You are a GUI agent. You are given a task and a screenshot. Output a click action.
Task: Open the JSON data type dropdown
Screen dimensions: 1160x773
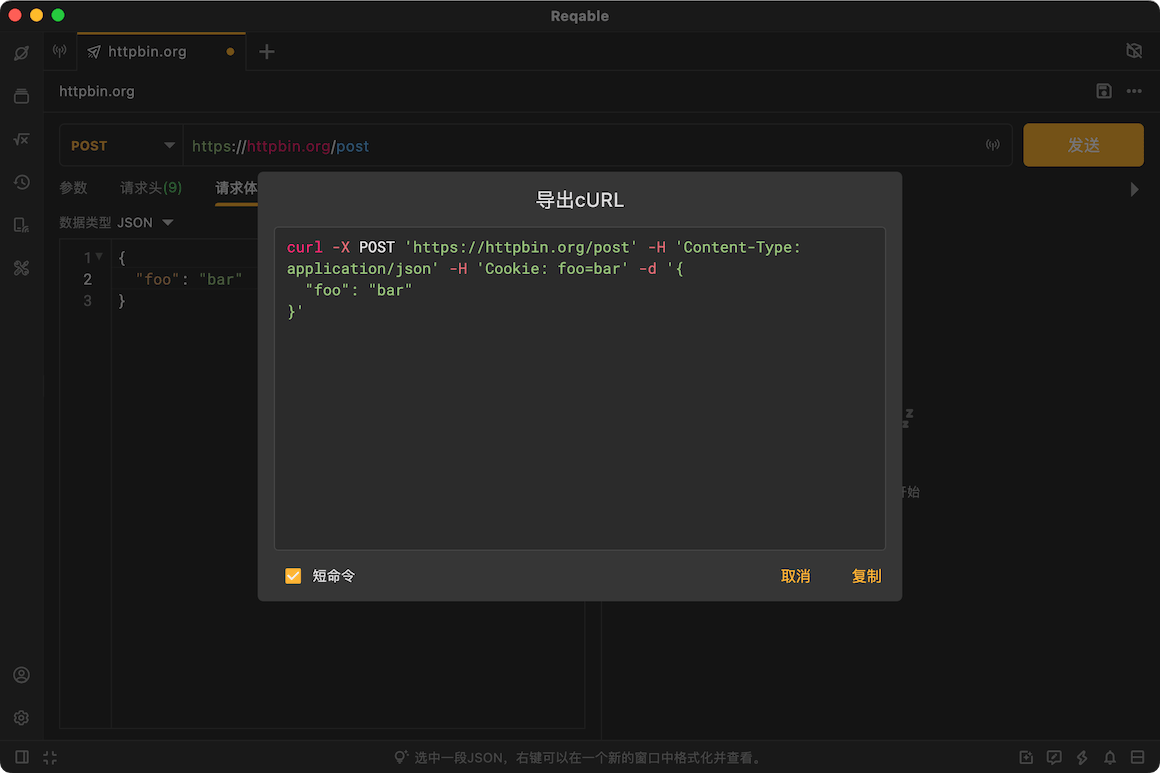click(x=145, y=223)
